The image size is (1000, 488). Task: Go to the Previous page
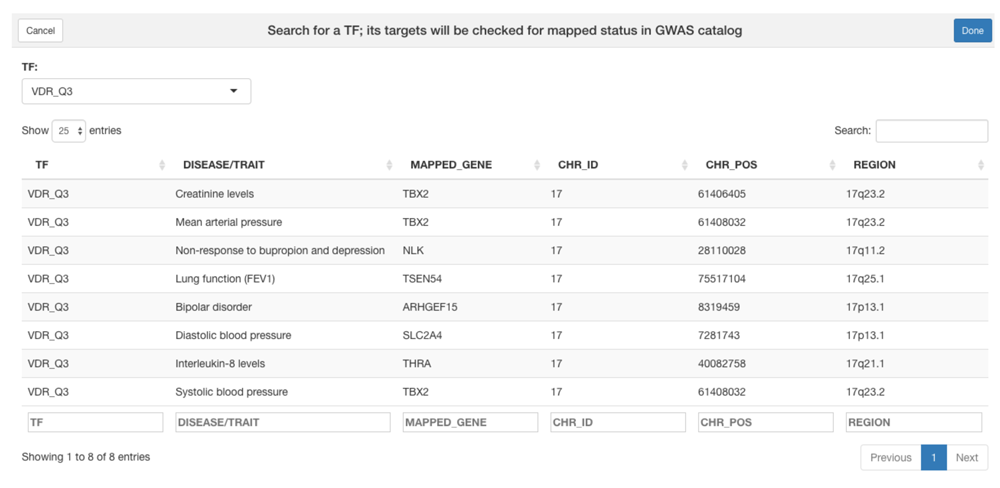point(891,457)
